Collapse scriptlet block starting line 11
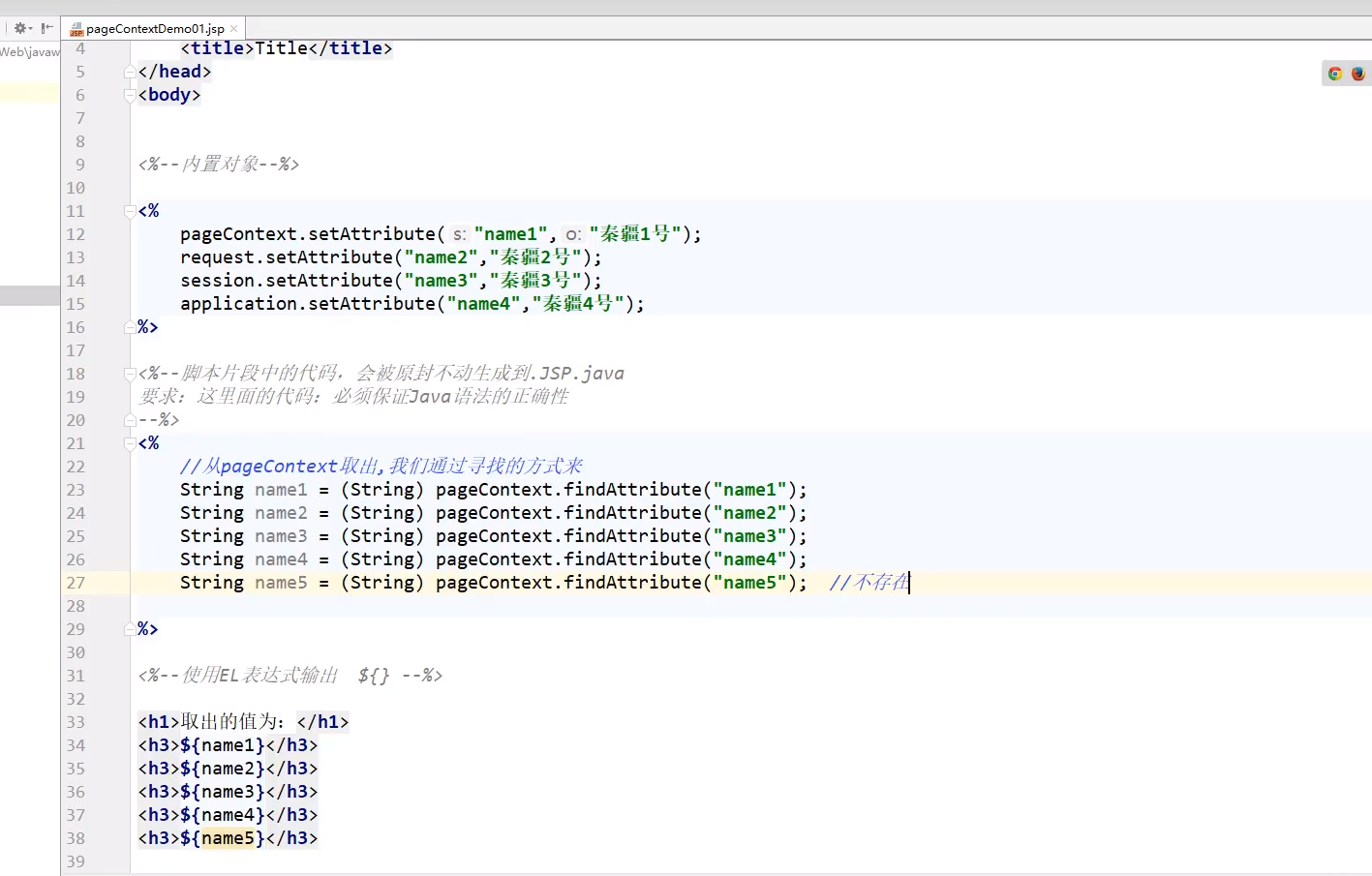Image resolution: width=1372 pixels, height=876 pixels. coord(130,211)
